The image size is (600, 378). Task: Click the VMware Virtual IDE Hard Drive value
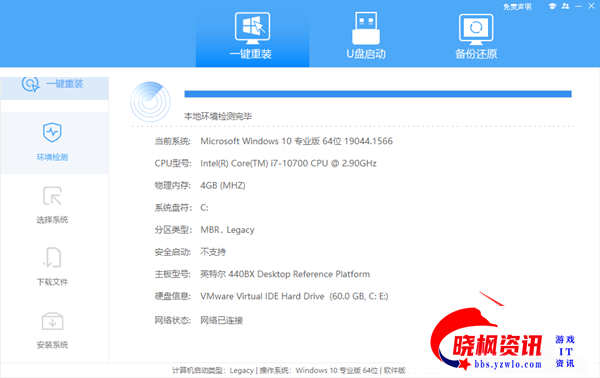point(294,297)
